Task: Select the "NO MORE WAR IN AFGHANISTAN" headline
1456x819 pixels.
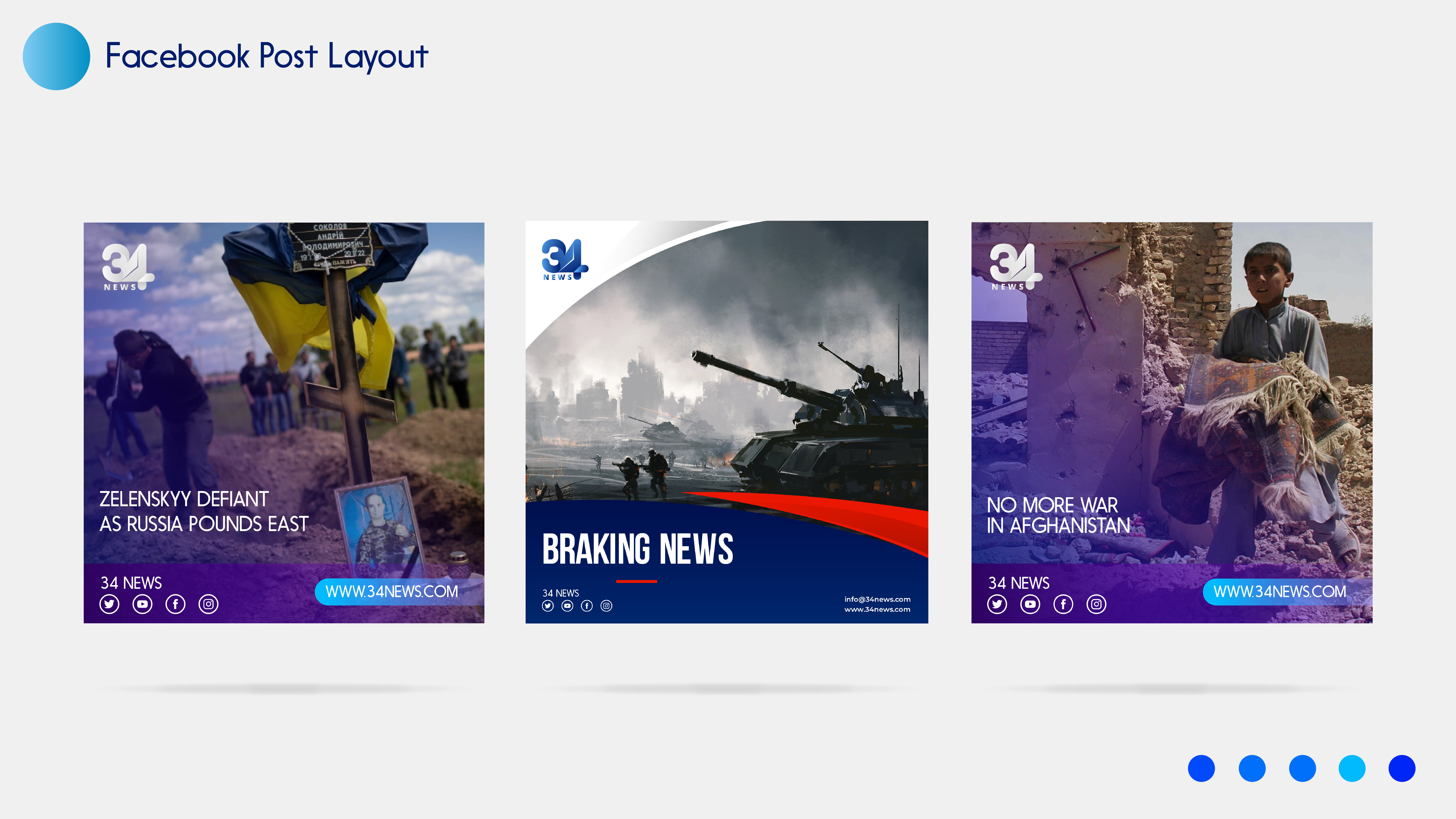Action: 1058,515
